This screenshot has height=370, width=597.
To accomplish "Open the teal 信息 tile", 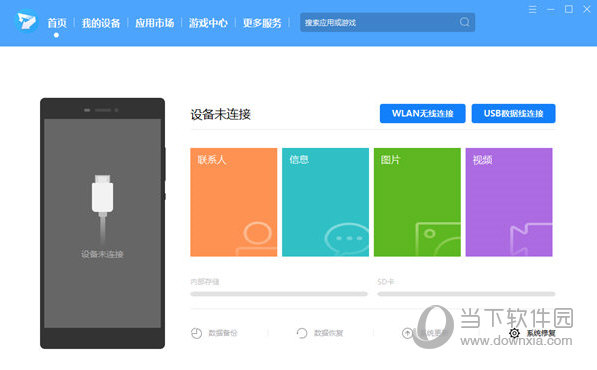I will point(326,202).
